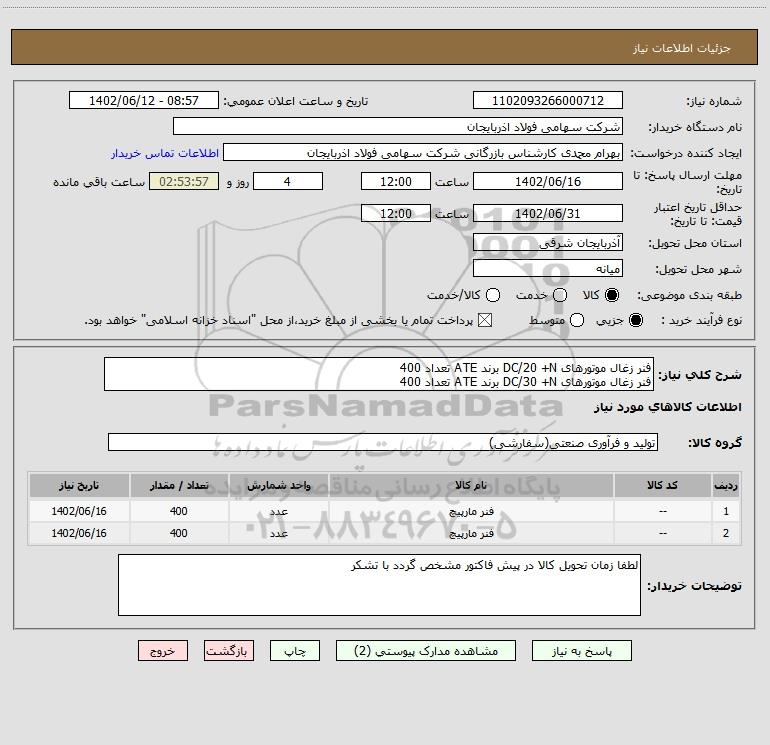The image size is (770, 745).
Task: Click the announcement date field 1402/06/12 - 08:57
Action: pyautogui.click(x=144, y=100)
